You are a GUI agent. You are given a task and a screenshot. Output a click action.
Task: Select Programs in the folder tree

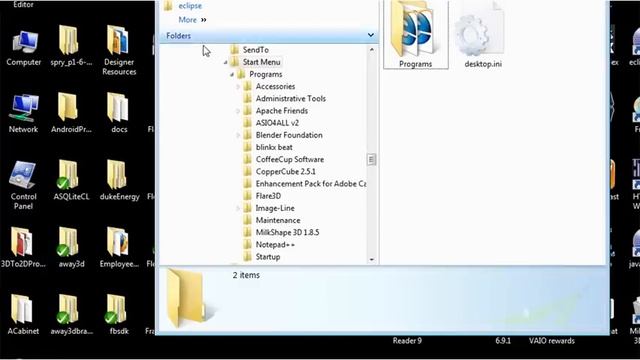click(266, 74)
